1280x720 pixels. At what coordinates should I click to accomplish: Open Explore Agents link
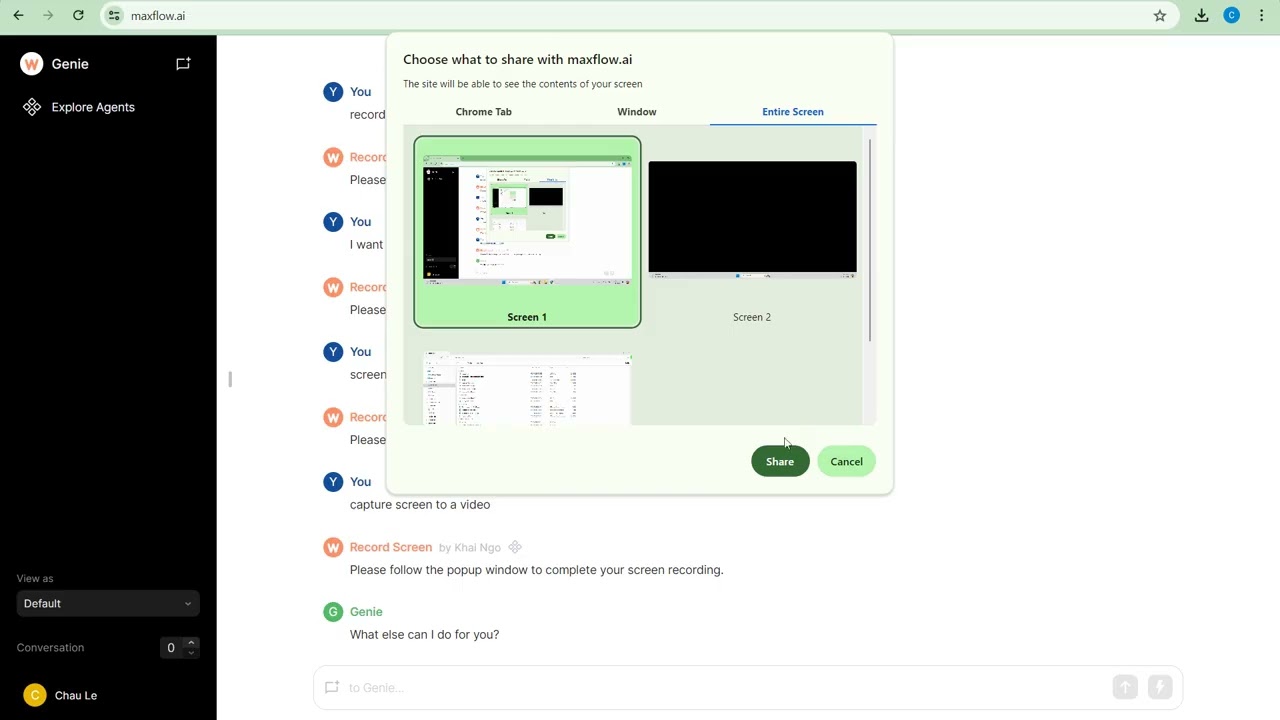93,107
